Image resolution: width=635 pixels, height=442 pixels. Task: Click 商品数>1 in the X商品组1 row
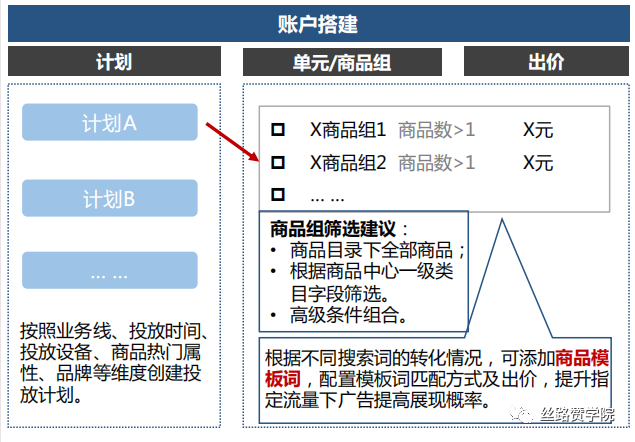coord(437,130)
